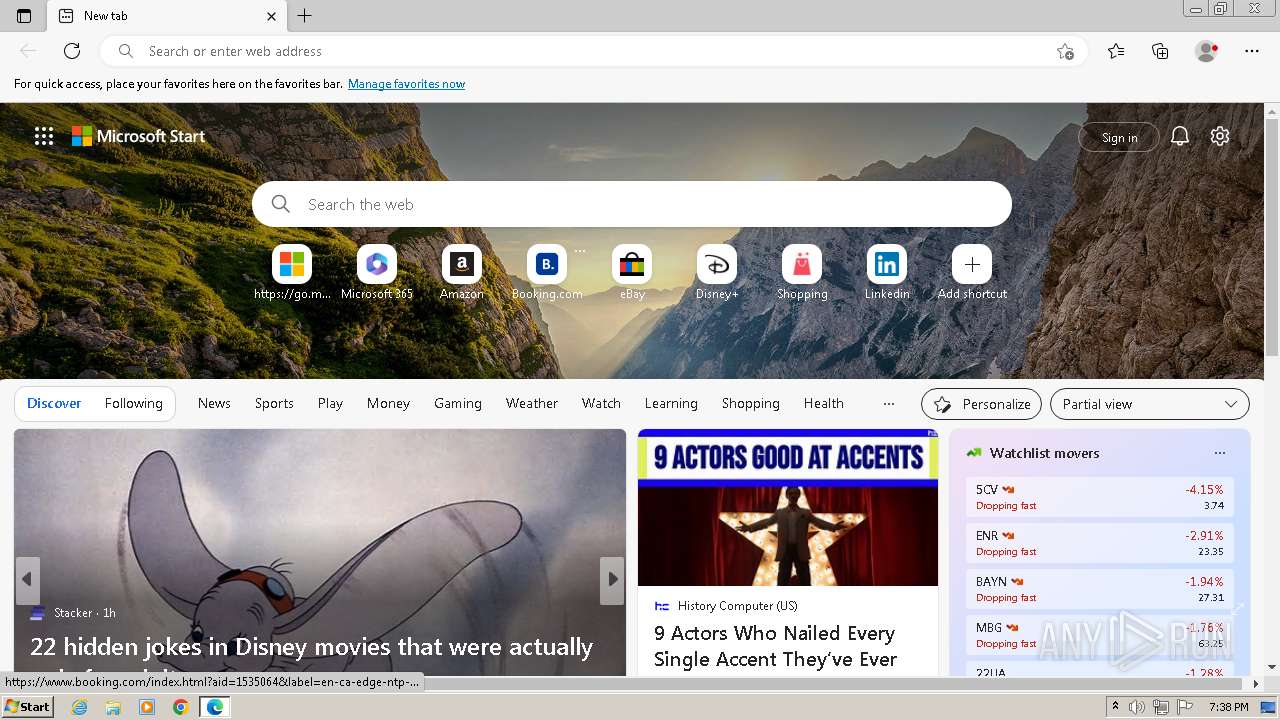The width and height of the screenshot is (1280, 720).
Task: Open a new tab with plus button
Action: [x=305, y=16]
